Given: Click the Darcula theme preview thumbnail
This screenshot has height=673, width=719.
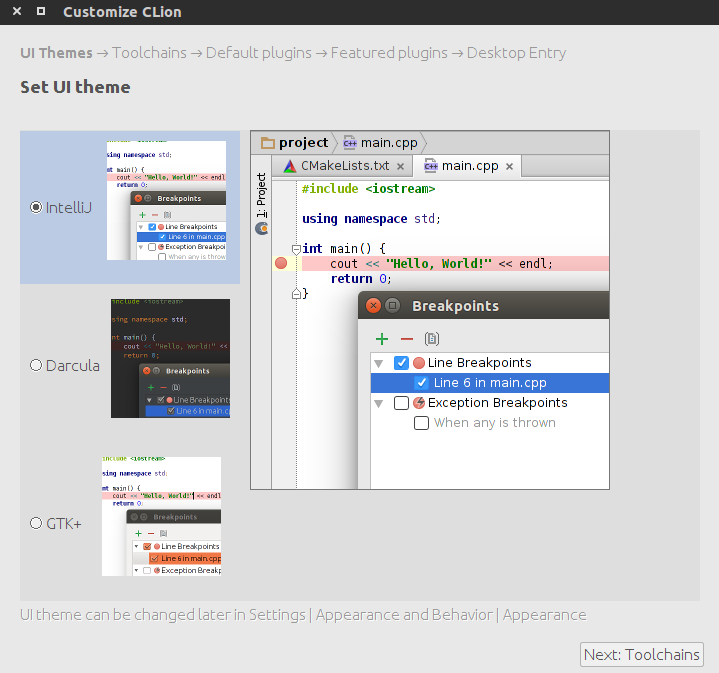Looking at the screenshot, I should pos(171,358).
